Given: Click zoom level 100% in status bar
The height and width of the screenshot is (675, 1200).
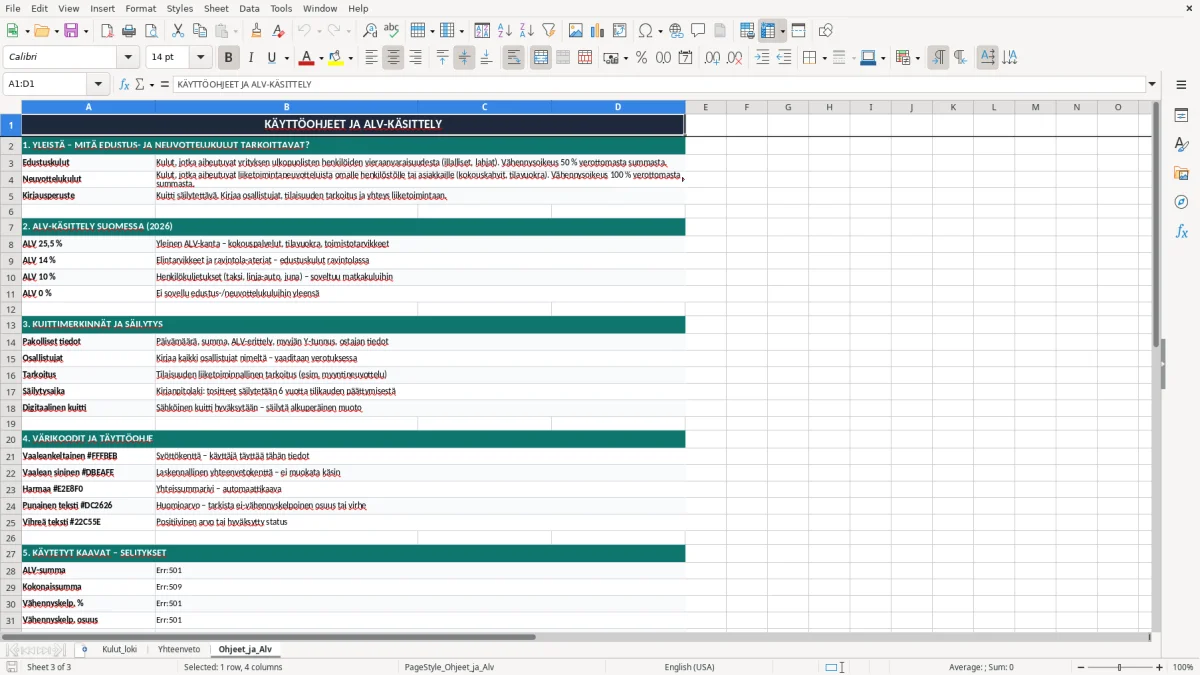Looking at the screenshot, I should pos(1183,667).
